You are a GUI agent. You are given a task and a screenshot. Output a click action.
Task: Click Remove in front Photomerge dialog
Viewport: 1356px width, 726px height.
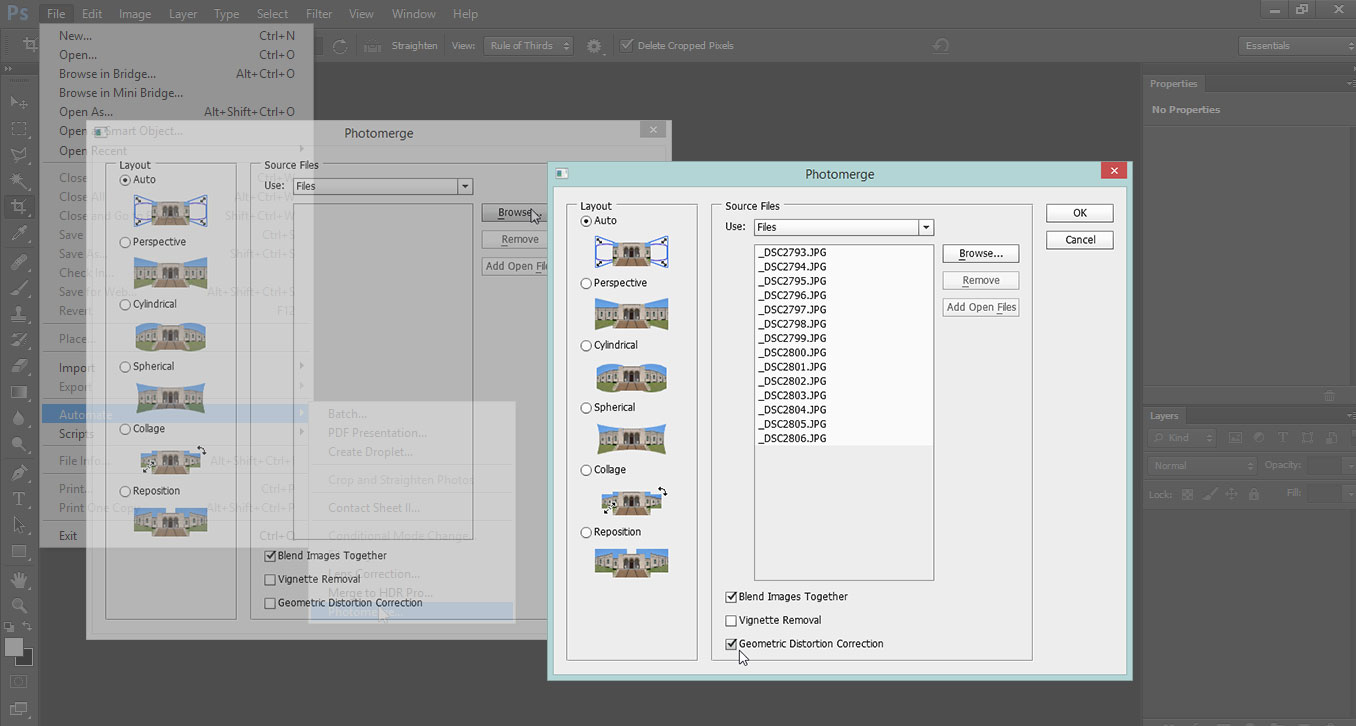(981, 281)
